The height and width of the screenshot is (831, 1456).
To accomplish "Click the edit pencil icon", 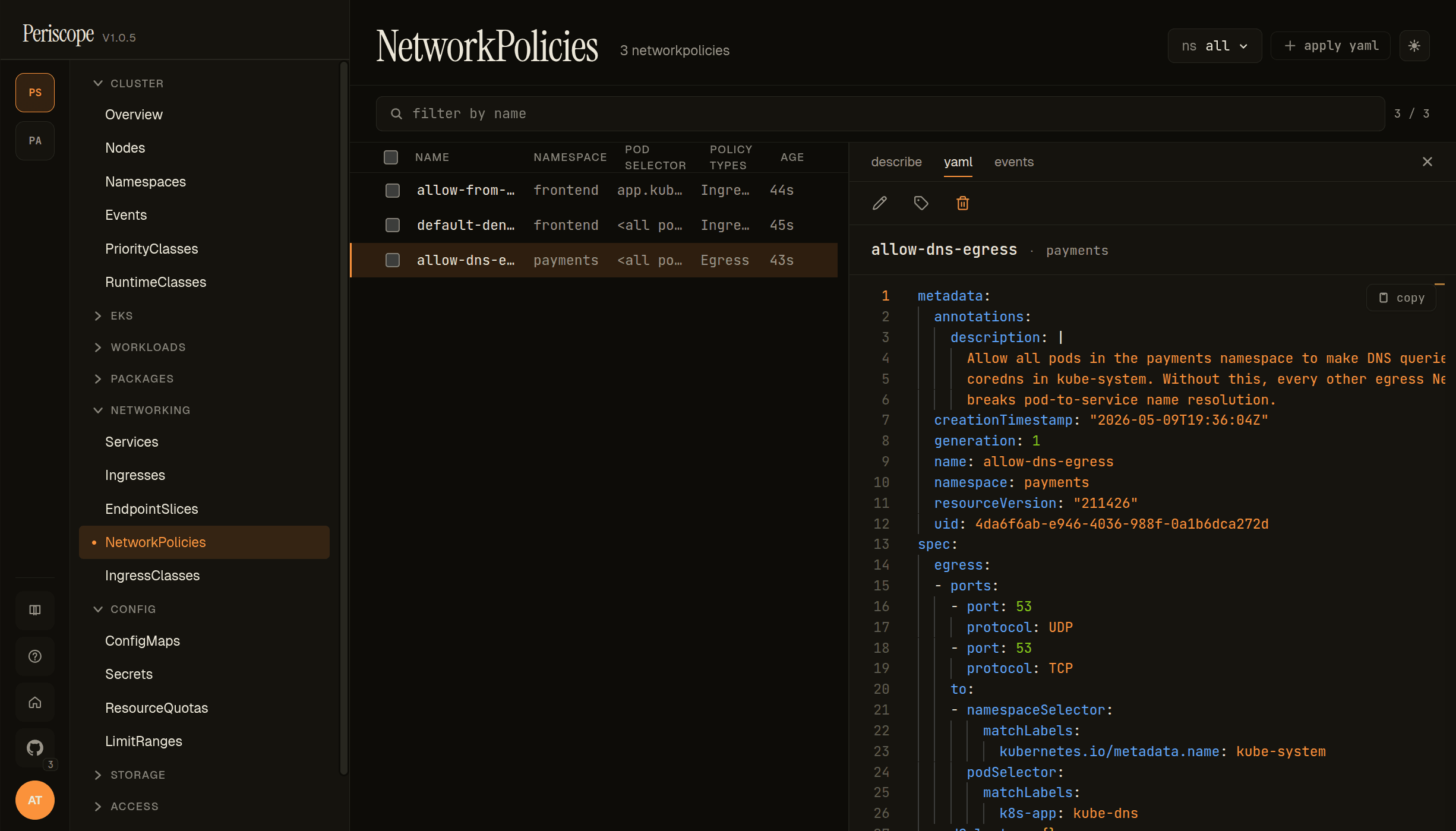I will [880, 203].
